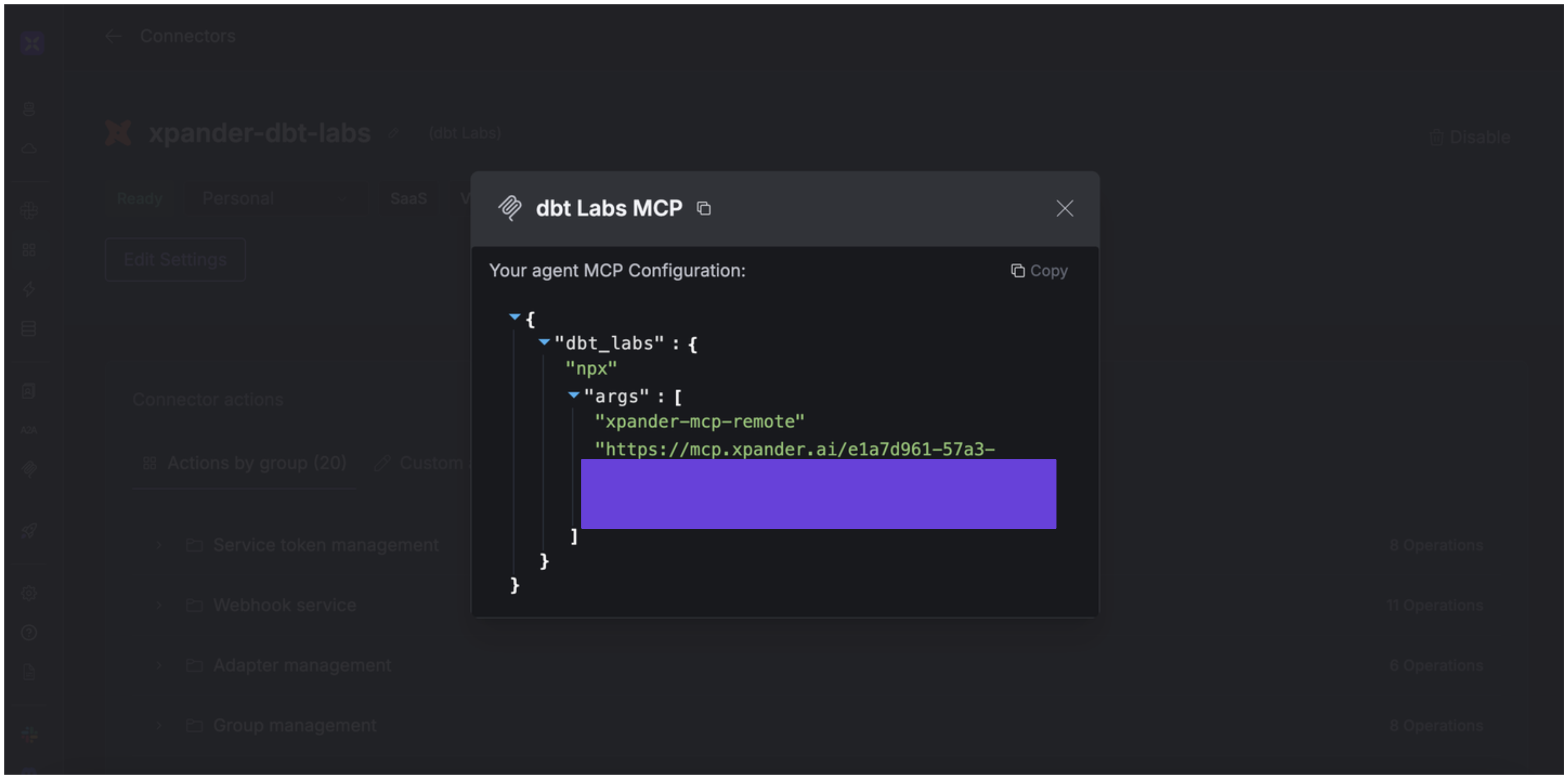Collapse the "dbt_labs" JSON node

click(544, 342)
